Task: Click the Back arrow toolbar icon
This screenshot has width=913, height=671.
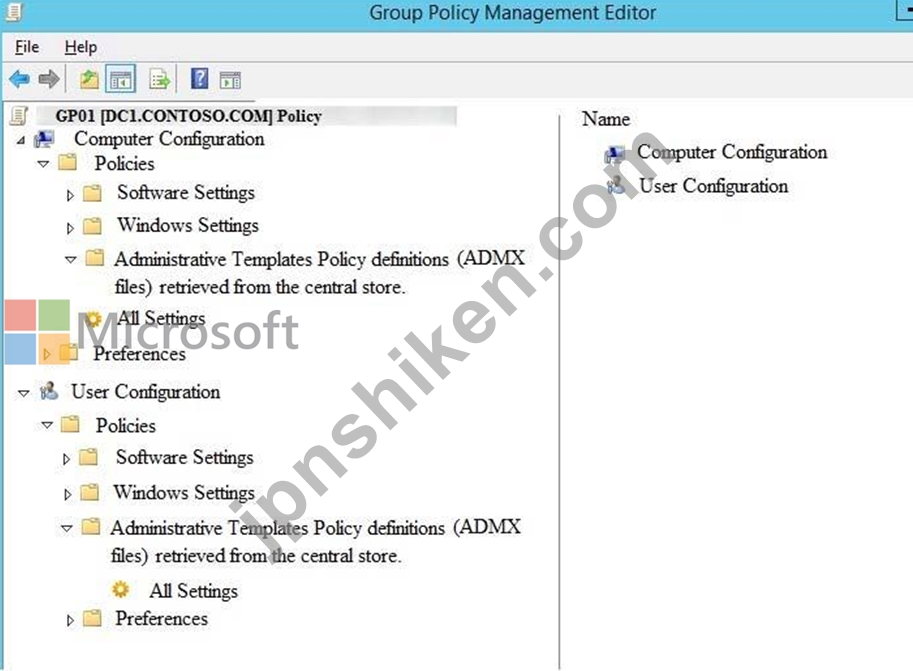Action: [19, 79]
